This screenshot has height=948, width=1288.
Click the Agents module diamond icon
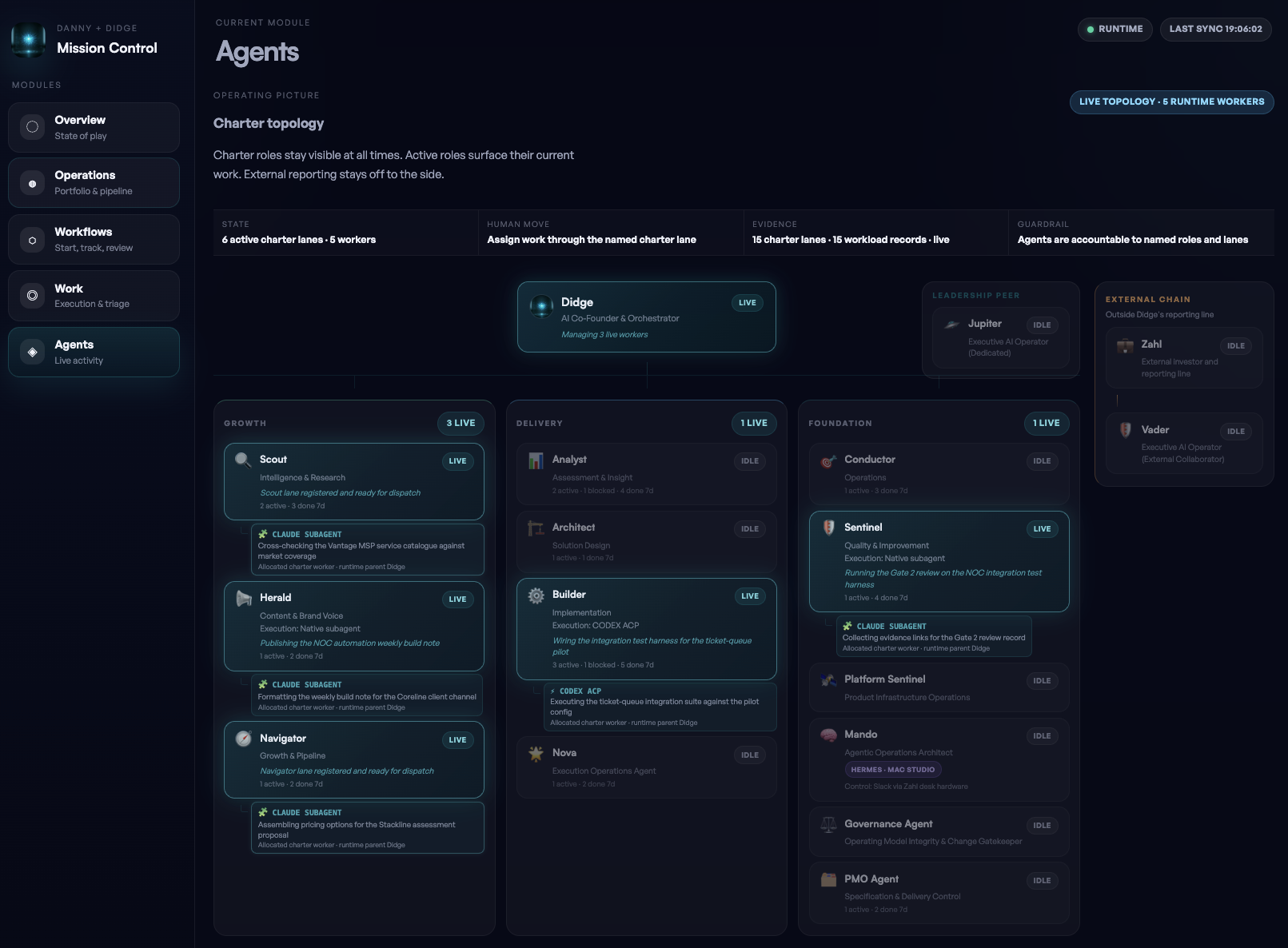tap(32, 352)
